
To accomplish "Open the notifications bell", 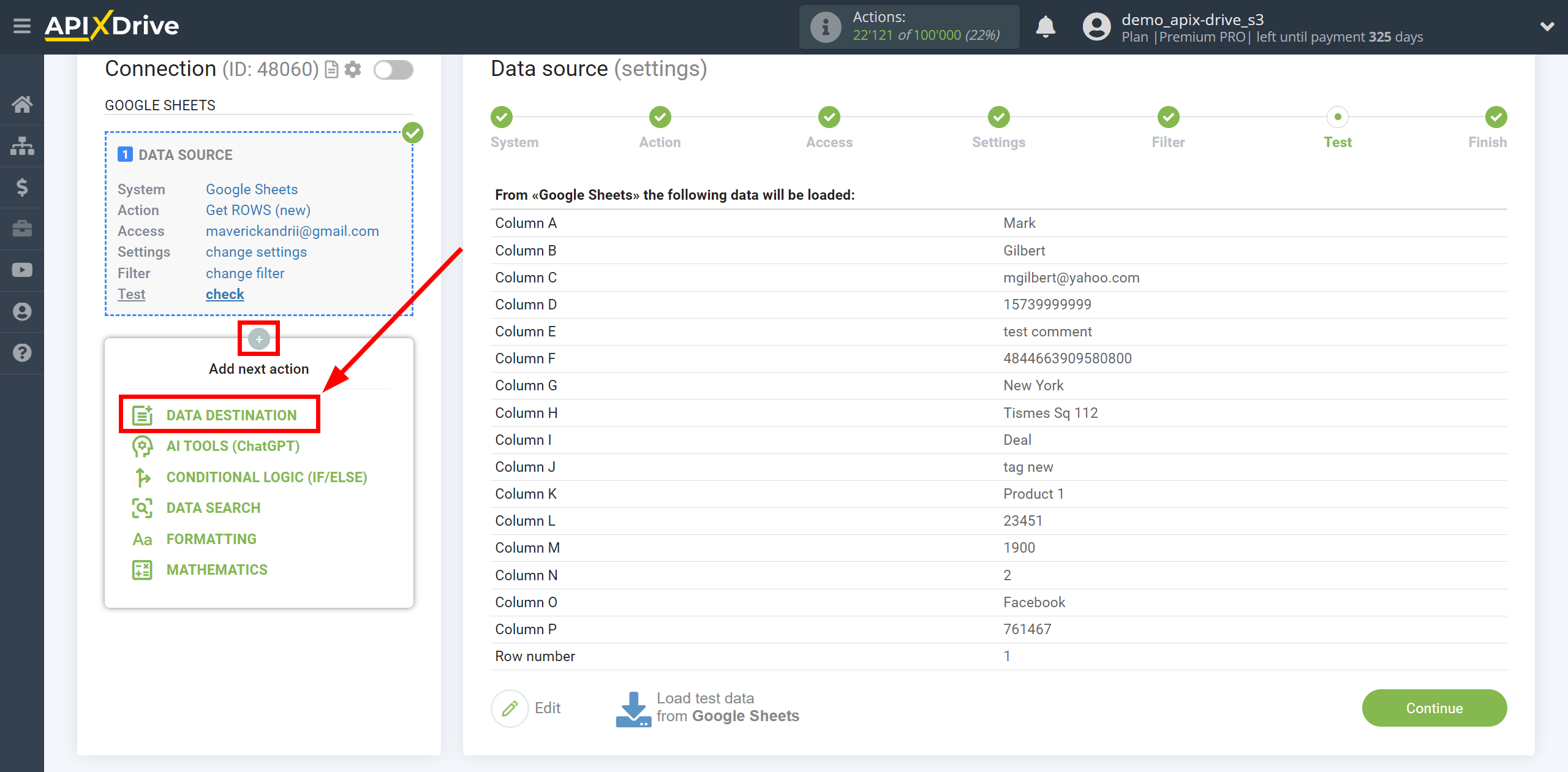I will (1046, 27).
